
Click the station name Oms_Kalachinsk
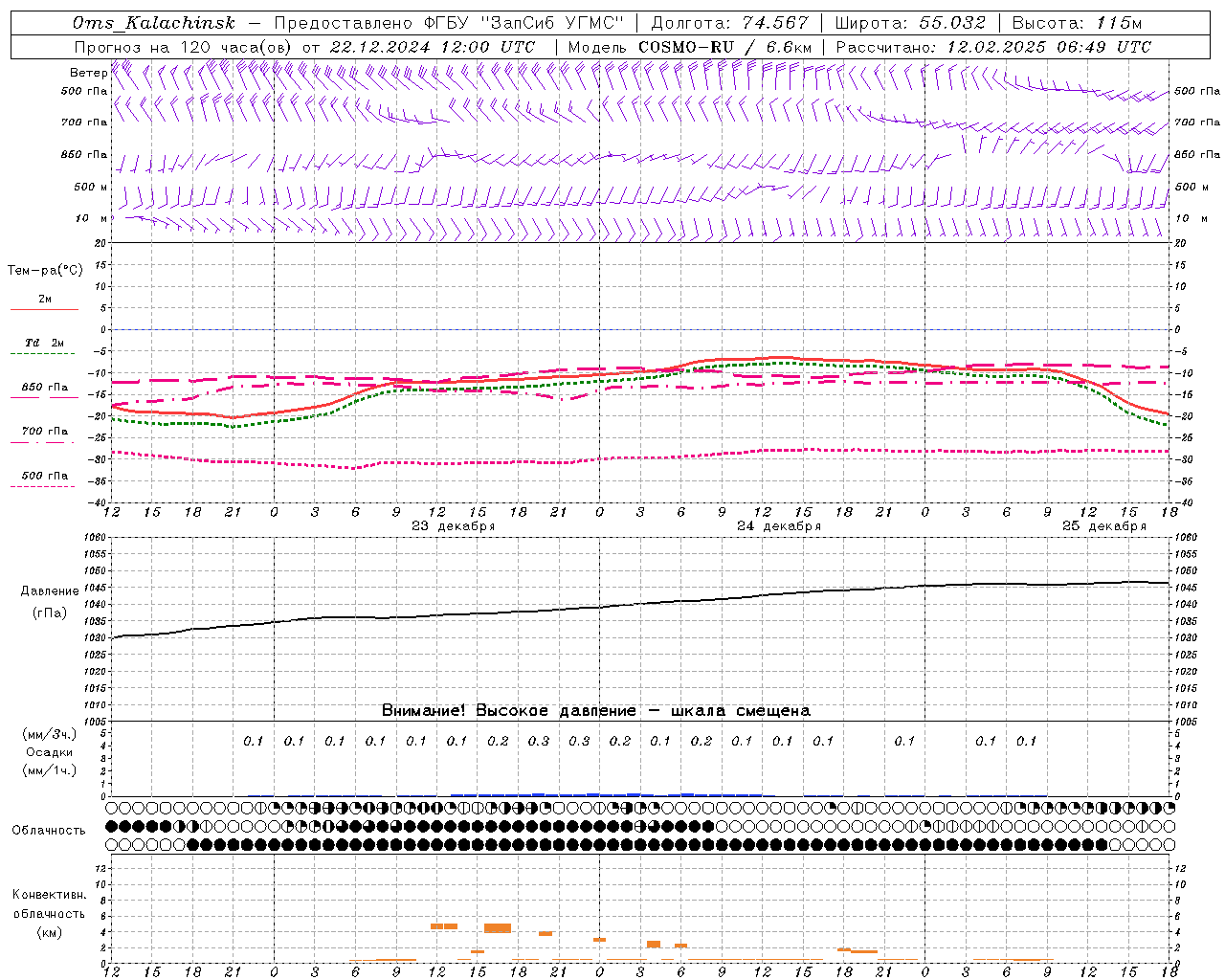(153, 23)
